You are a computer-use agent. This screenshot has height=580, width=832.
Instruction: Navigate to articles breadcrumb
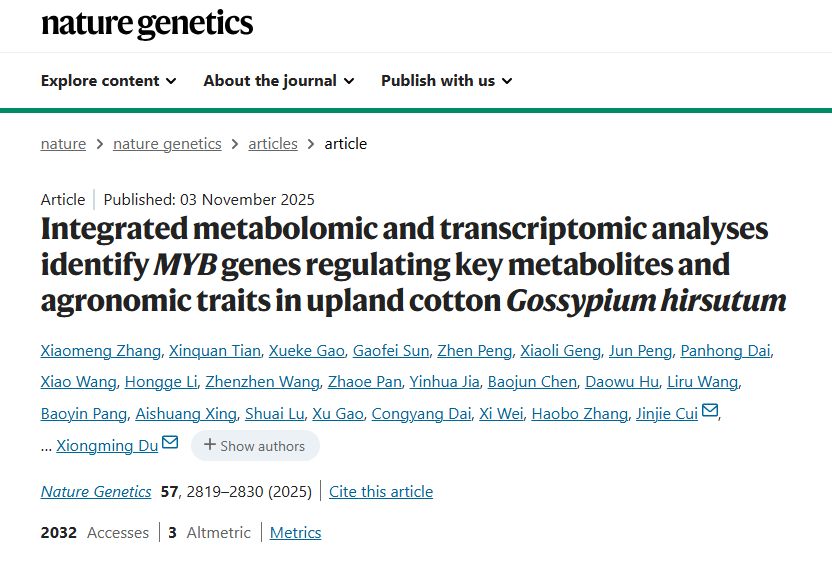tap(273, 144)
